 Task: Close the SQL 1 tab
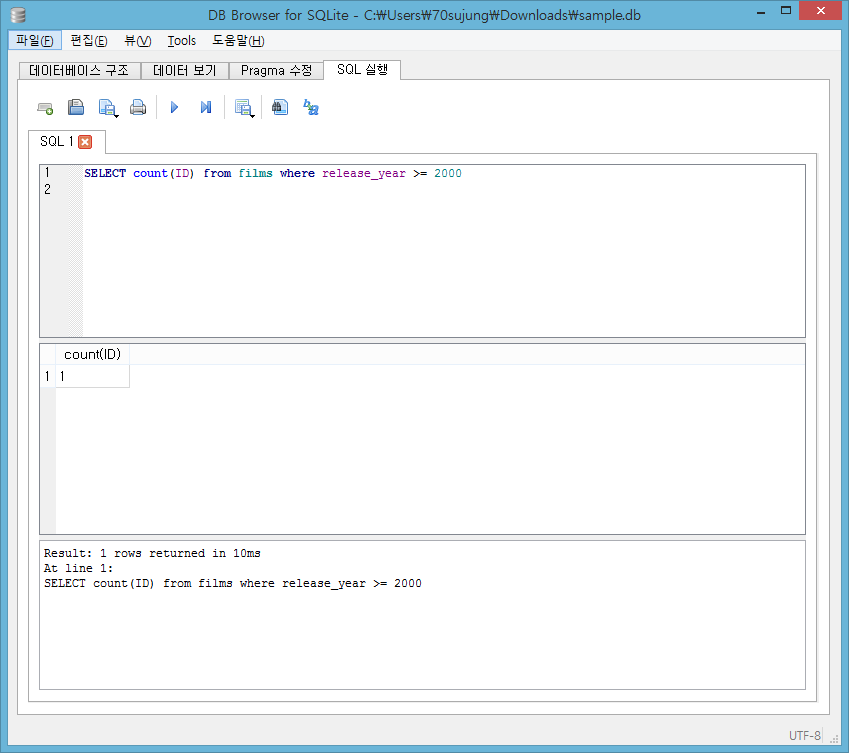85,142
